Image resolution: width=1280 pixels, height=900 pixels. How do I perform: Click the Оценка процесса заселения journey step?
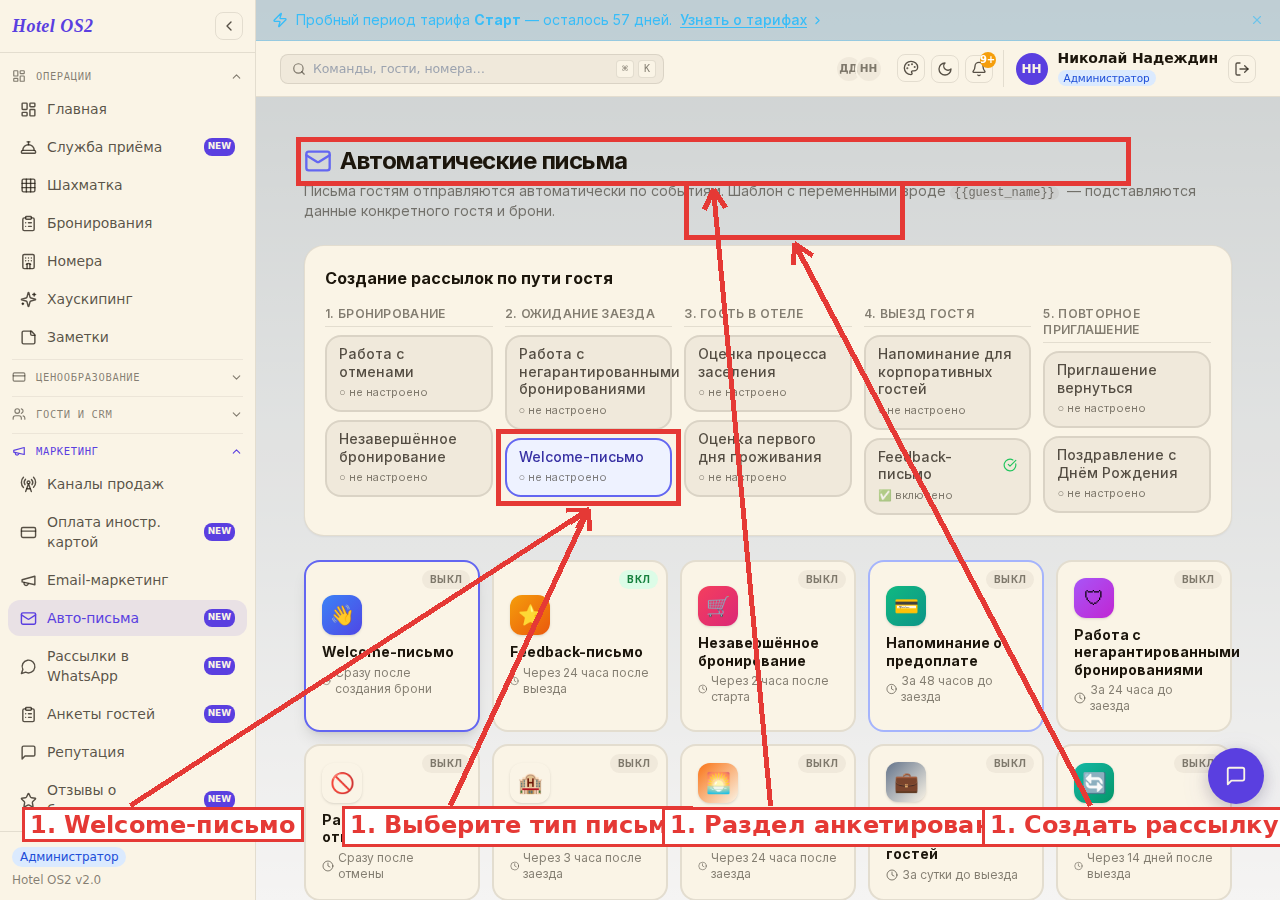click(x=767, y=373)
